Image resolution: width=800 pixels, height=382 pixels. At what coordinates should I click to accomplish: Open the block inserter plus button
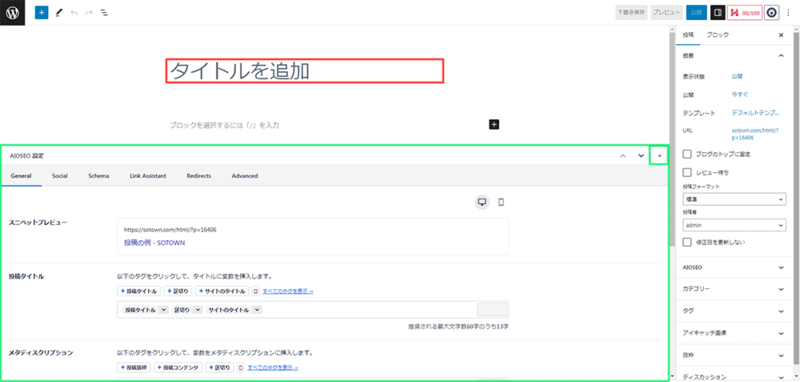click(x=41, y=13)
